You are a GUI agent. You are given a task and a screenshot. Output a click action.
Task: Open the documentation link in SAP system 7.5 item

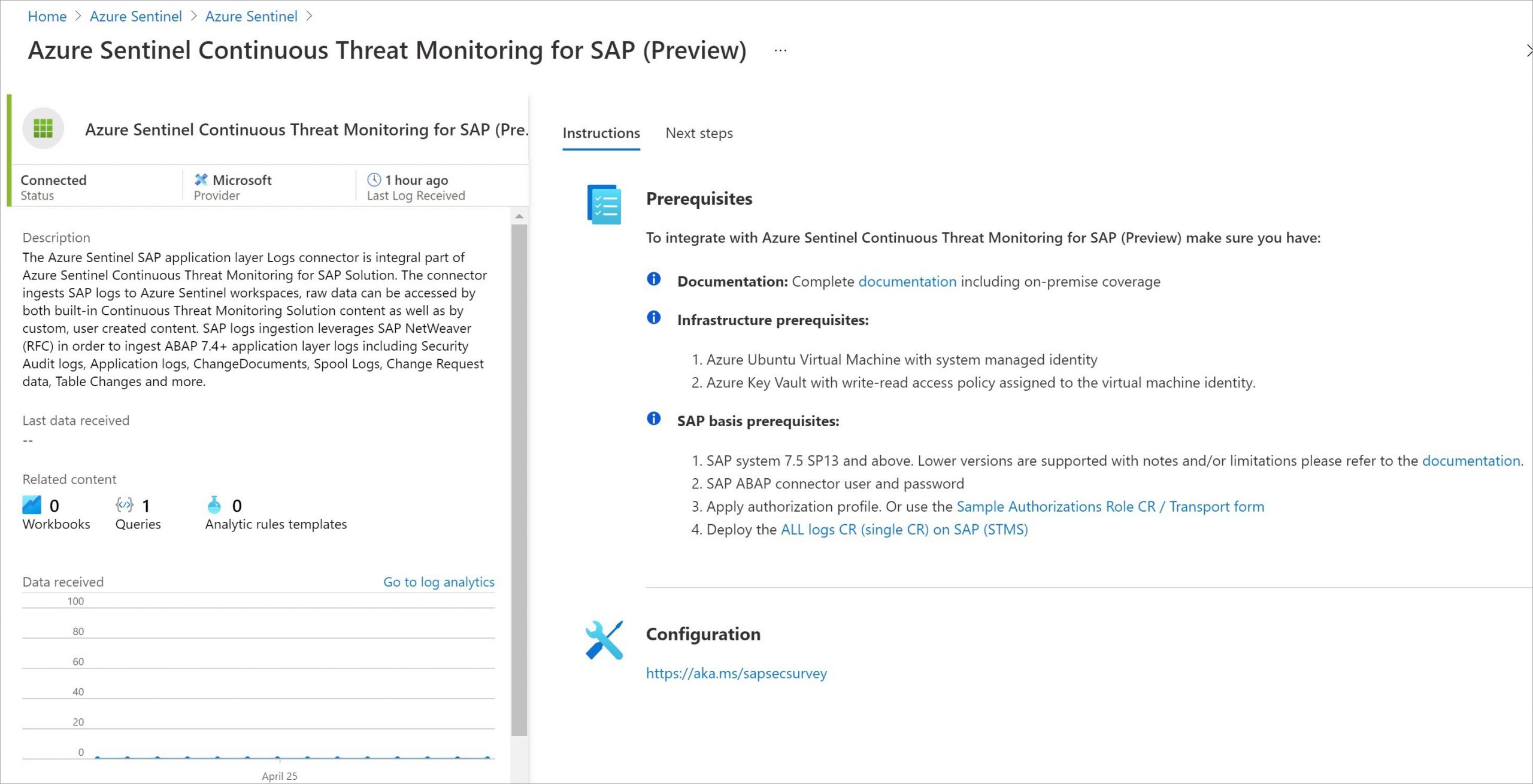(1472, 461)
